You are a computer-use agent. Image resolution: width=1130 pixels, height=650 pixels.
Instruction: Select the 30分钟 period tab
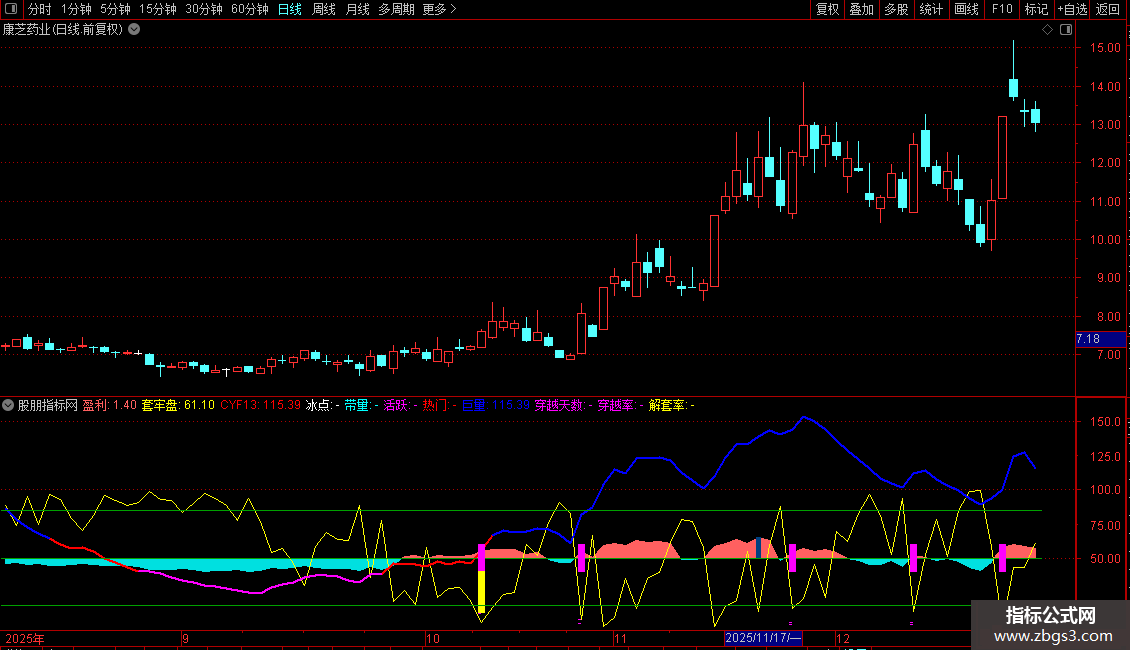[x=204, y=9]
